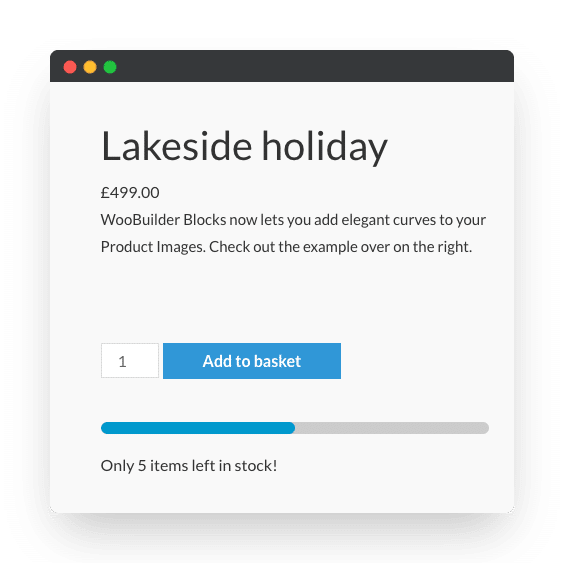Click the grey unfilled part of stock bar
This screenshot has width=564, height=563.
tap(392, 428)
